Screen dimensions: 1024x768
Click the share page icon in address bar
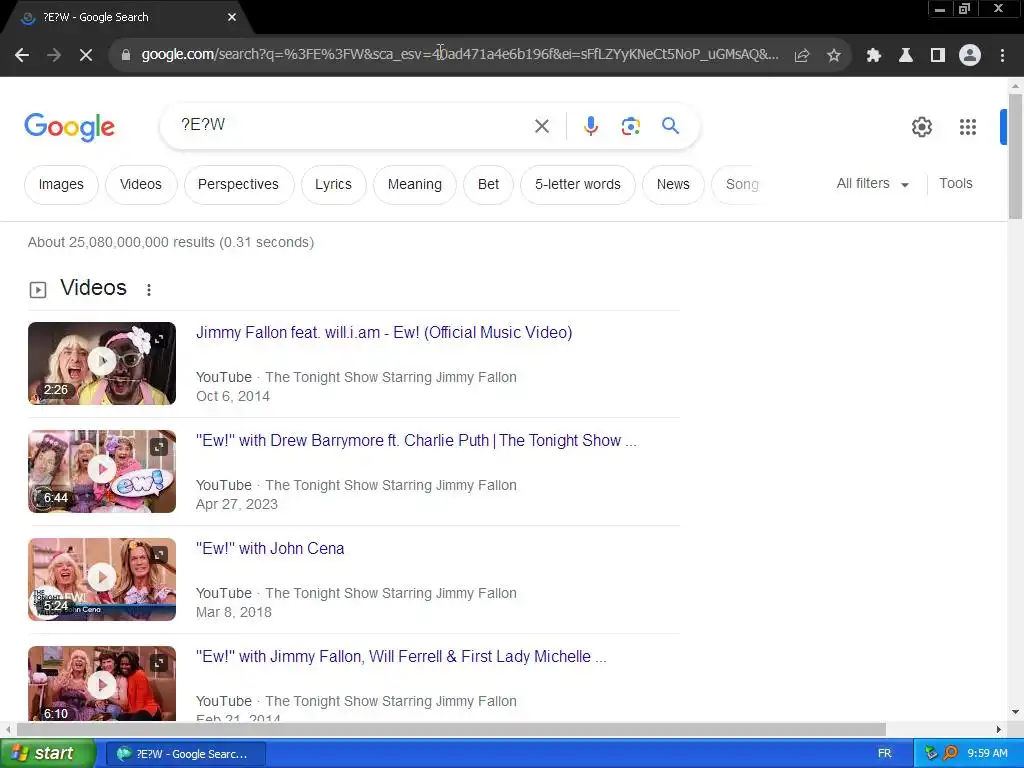pyautogui.click(x=802, y=56)
